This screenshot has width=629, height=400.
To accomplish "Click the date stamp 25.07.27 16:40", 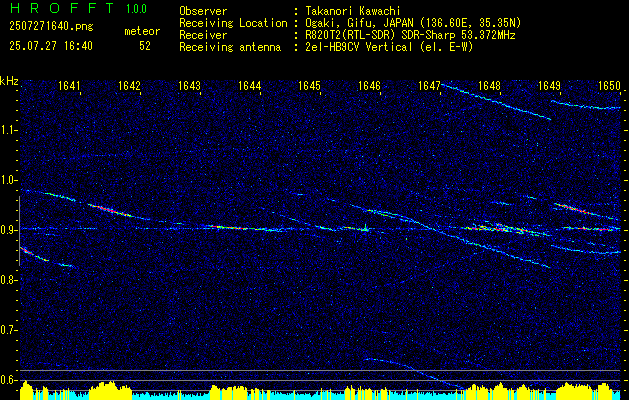I will coord(51,46).
